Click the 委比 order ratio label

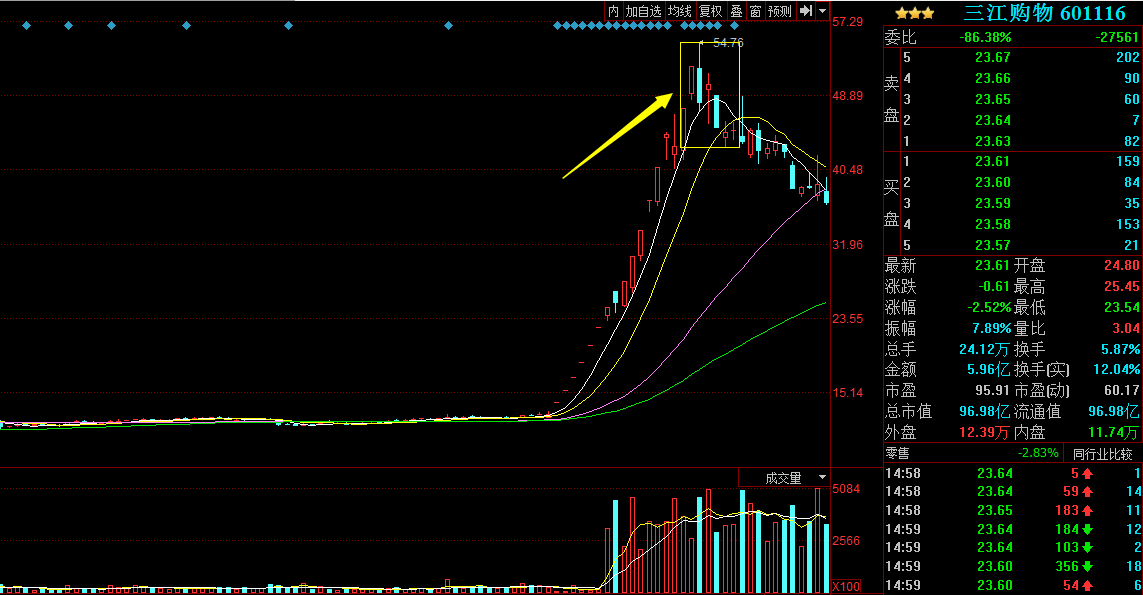click(x=899, y=37)
